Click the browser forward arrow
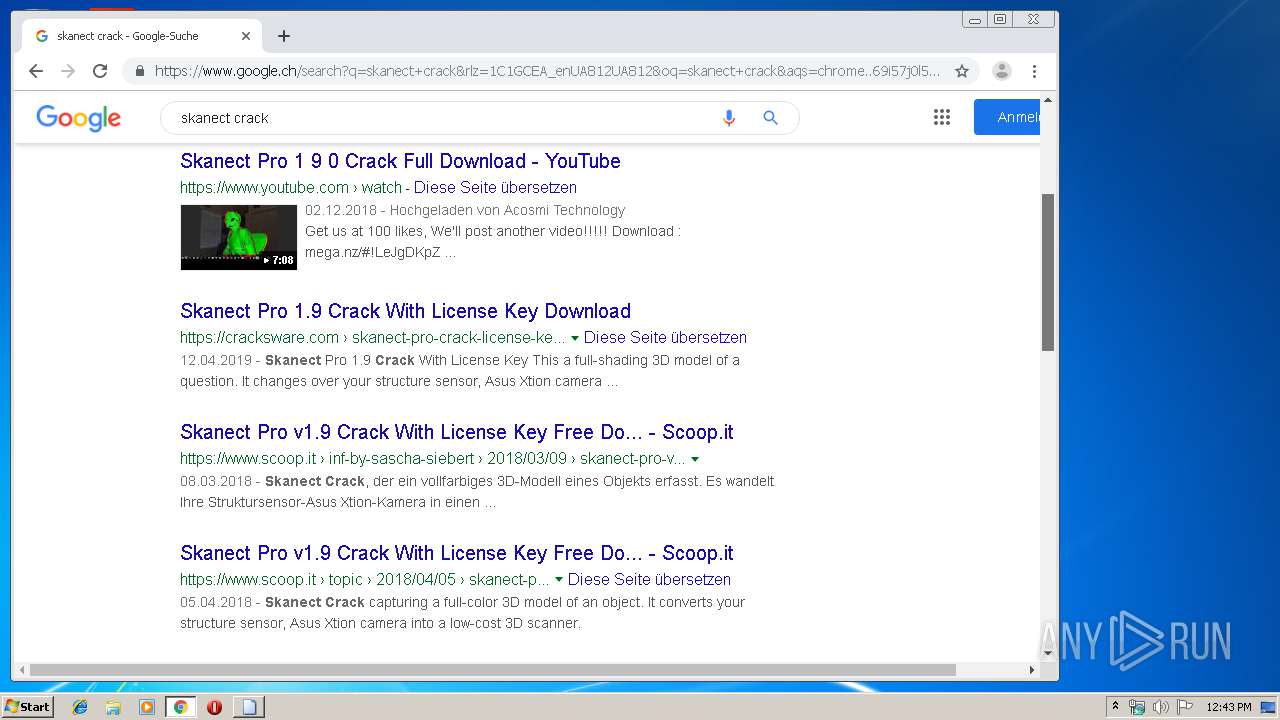The image size is (1280, 720). pyautogui.click(x=68, y=71)
